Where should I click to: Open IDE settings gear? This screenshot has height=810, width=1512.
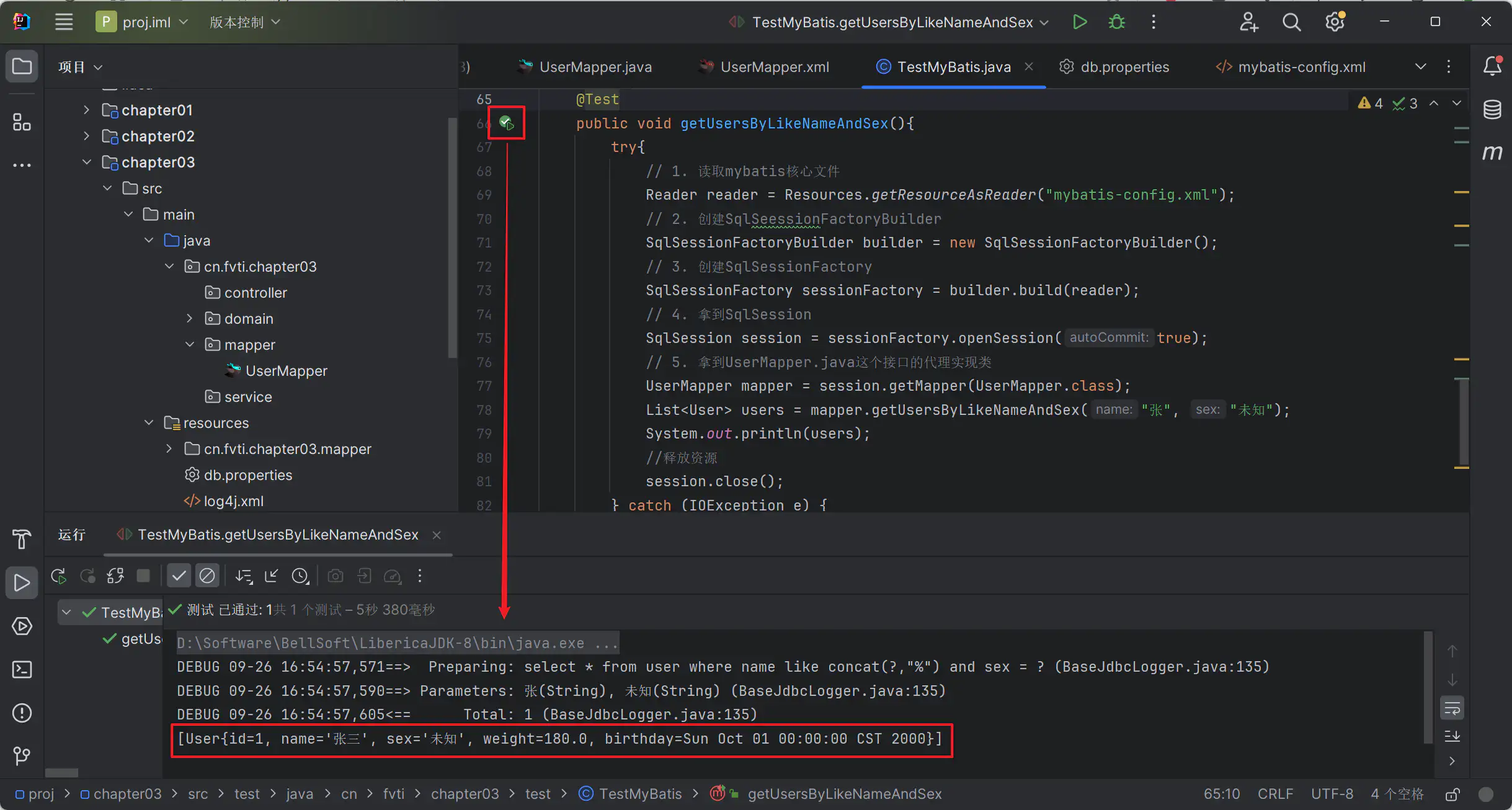point(1335,22)
